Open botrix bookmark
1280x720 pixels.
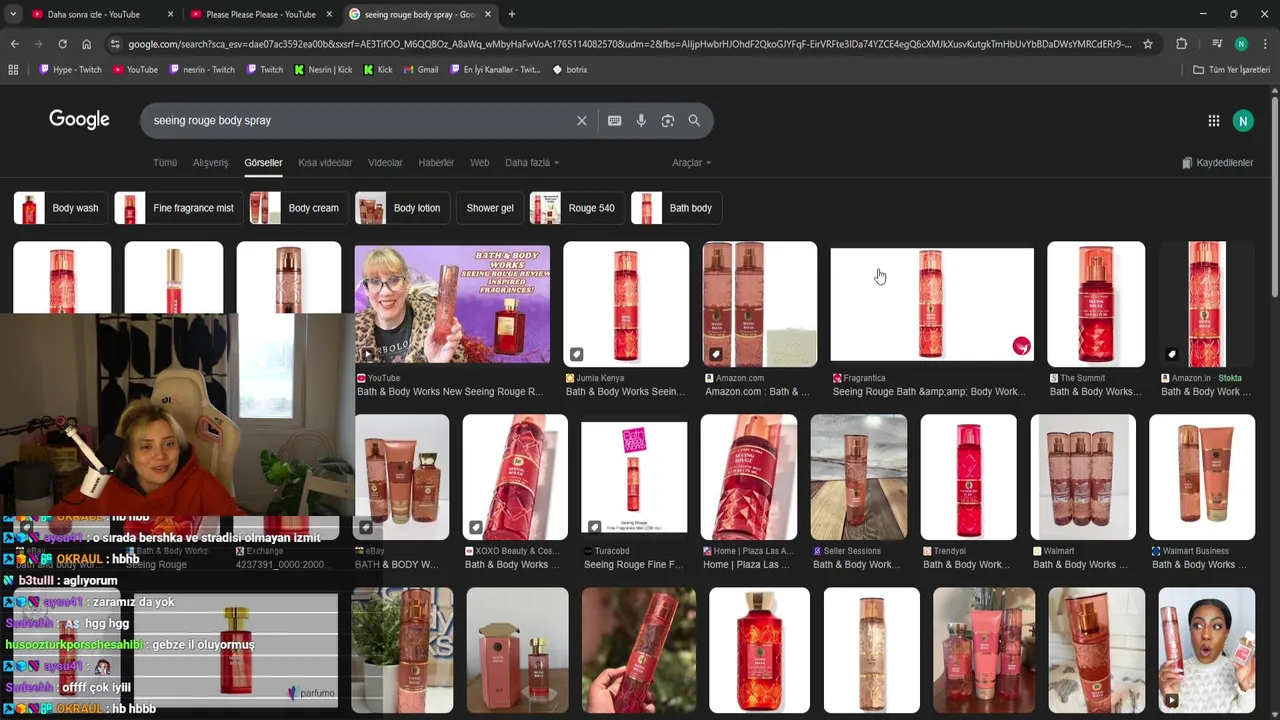[570, 70]
